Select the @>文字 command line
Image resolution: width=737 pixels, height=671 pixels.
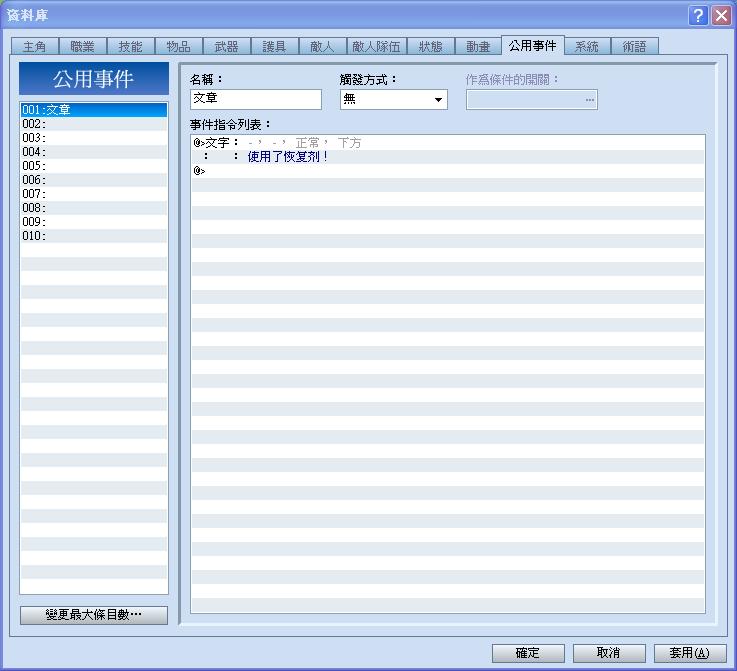coord(448,142)
